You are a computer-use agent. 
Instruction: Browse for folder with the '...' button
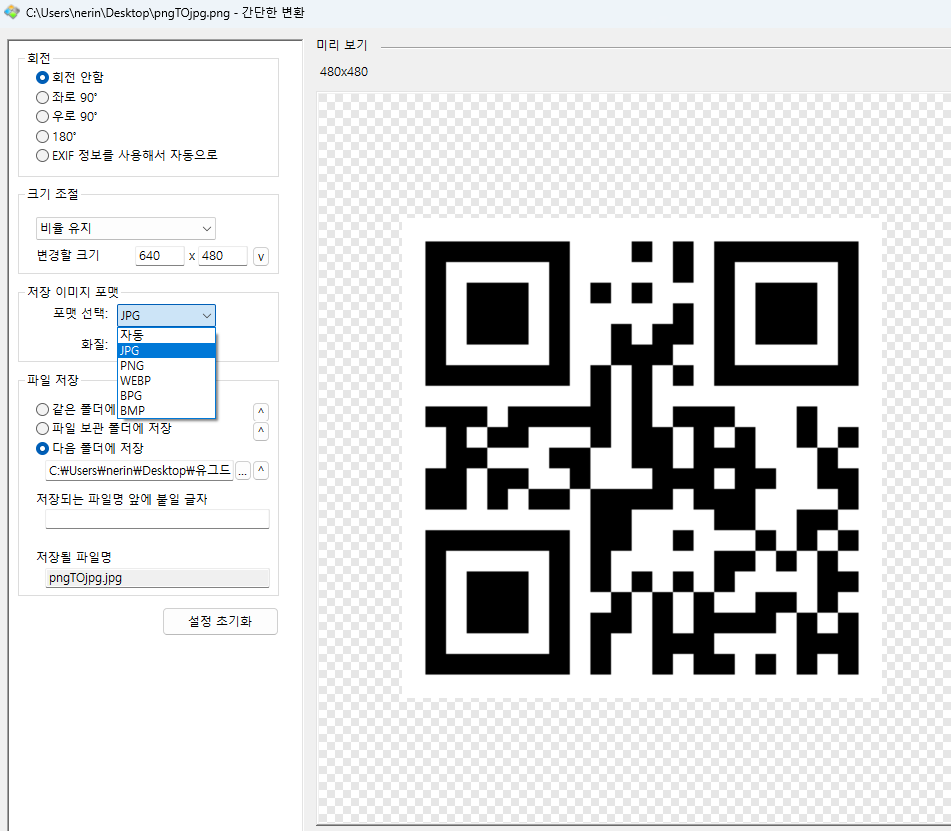coord(243,471)
